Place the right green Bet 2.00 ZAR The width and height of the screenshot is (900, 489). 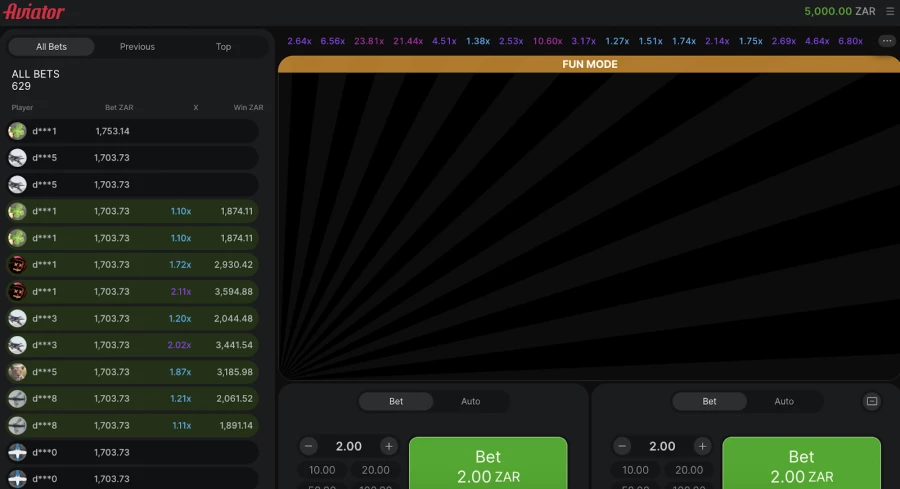pyautogui.click(x=801, y=464)
